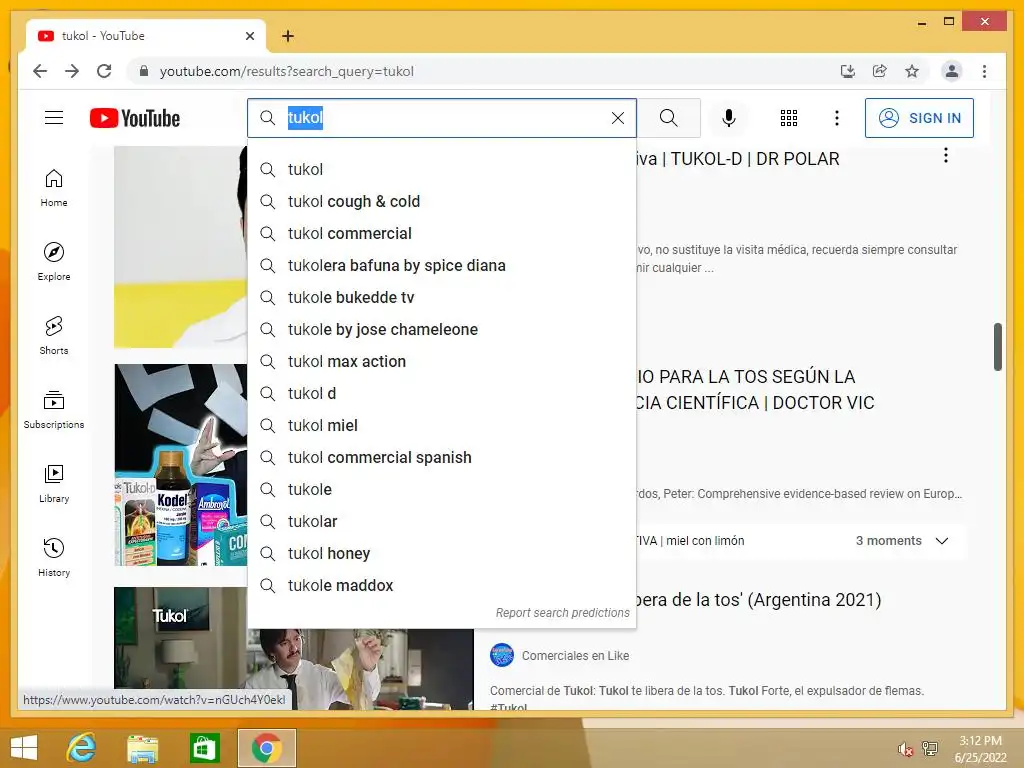Click the browser forward arrow
Screen dimensions: 1024x768
pyautogui.click(x=72, y=71)
